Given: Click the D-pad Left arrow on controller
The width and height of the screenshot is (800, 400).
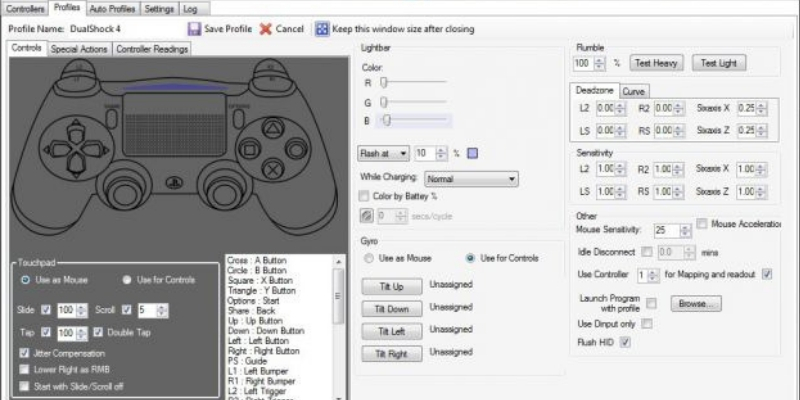Looking at the screenshot, I should click(55, 149).
